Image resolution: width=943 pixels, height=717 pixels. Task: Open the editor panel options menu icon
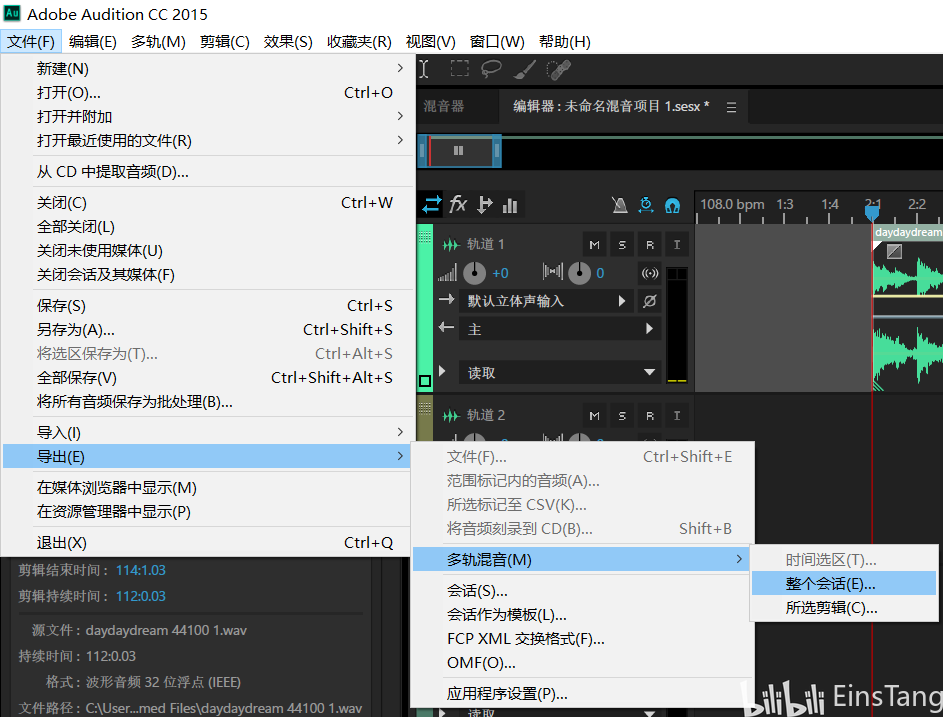coord(731,107)
